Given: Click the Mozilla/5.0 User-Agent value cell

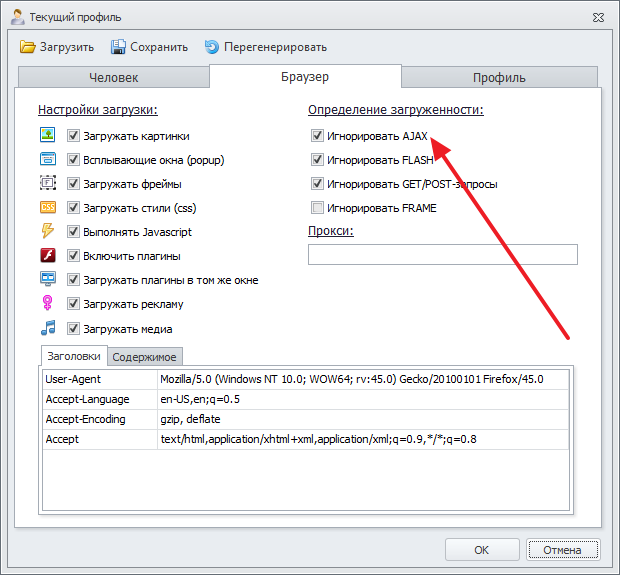Looking at the screenshot, I should pyautogui.click(x=363, y=379).
